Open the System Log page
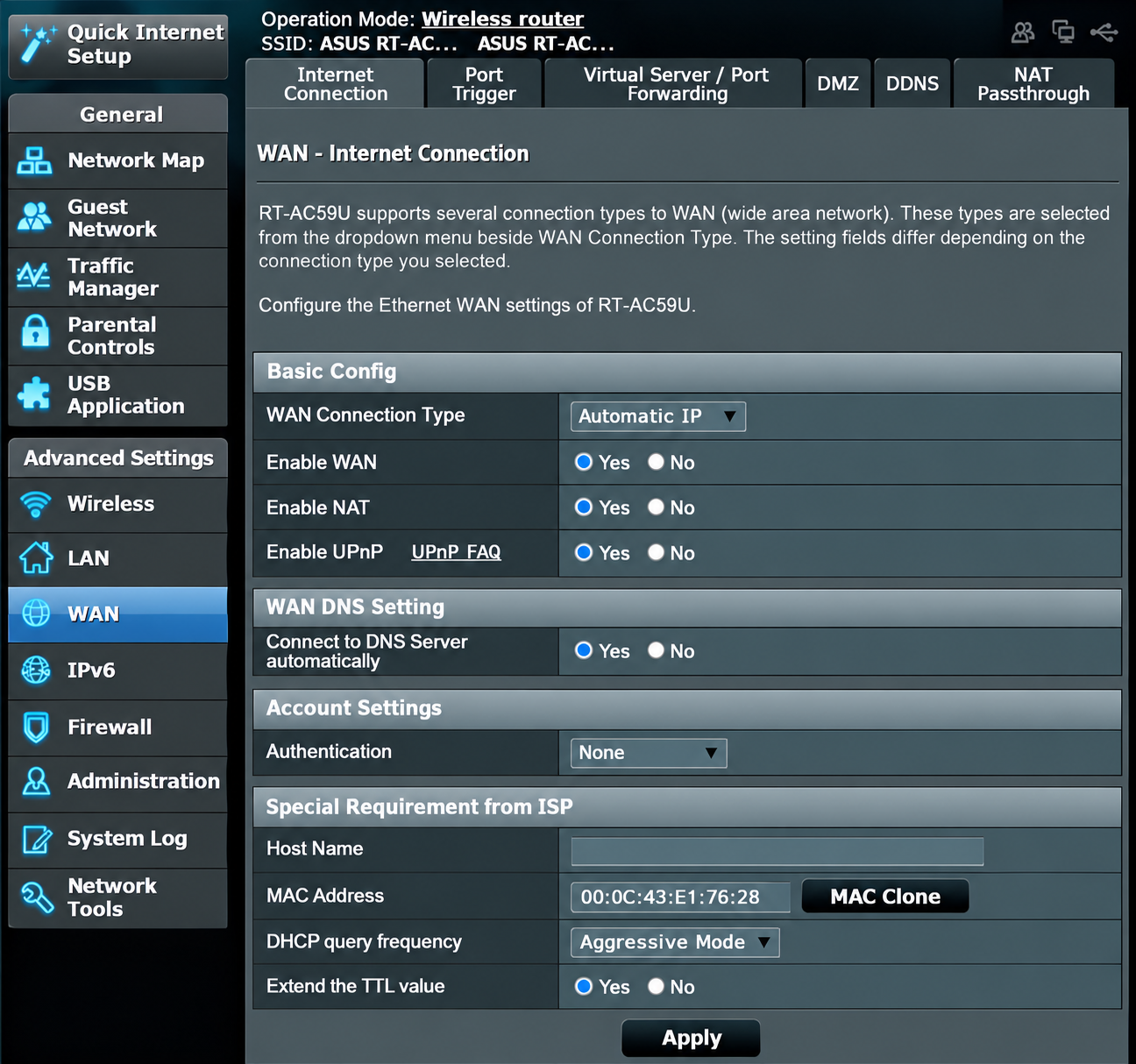 pyautogui.click(x=118, y=839)
